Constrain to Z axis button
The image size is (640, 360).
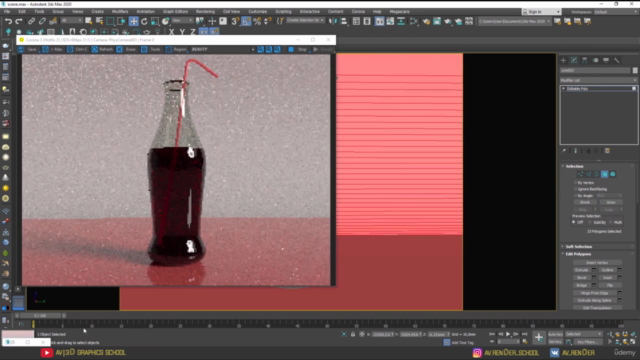click(193, 32)
